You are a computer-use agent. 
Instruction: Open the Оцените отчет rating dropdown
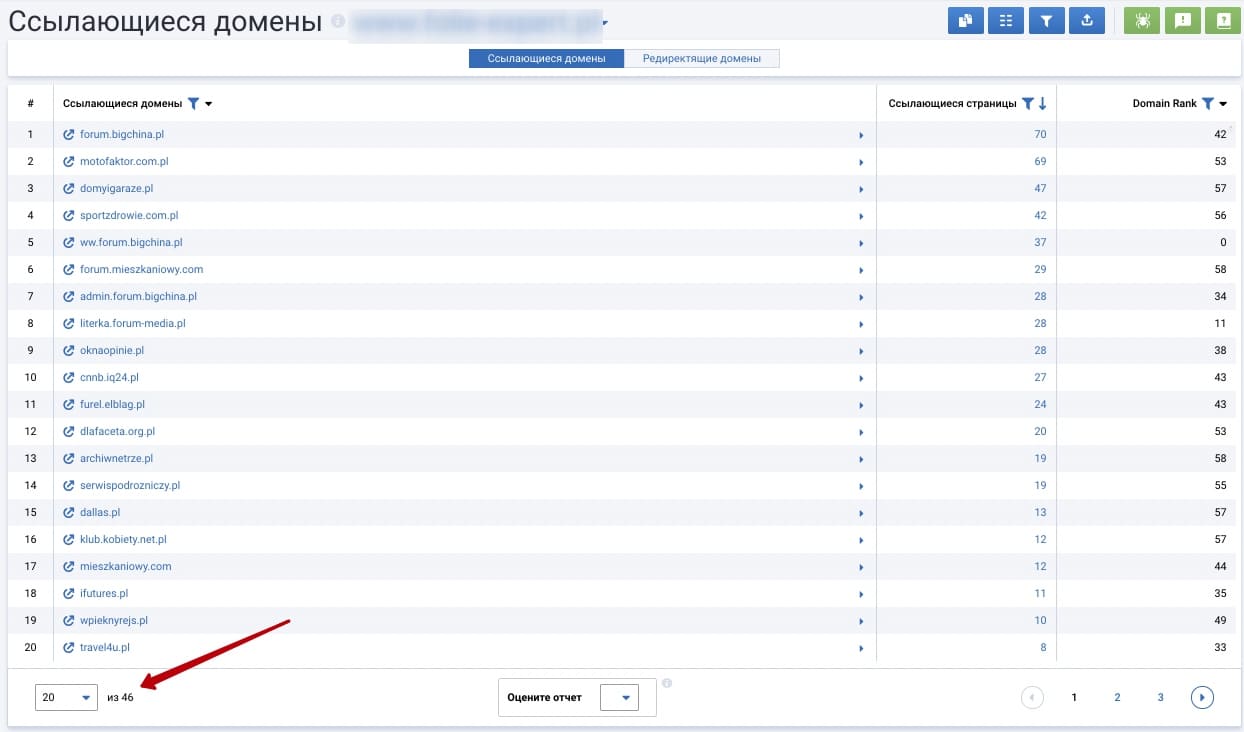619,697
